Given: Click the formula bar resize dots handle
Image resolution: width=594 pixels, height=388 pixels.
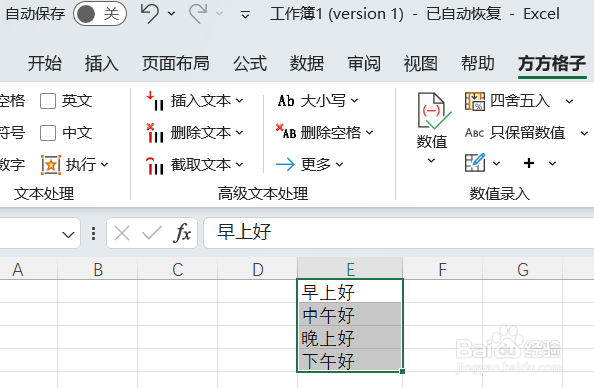Looking at the screenshot, I should coord(94,233).
